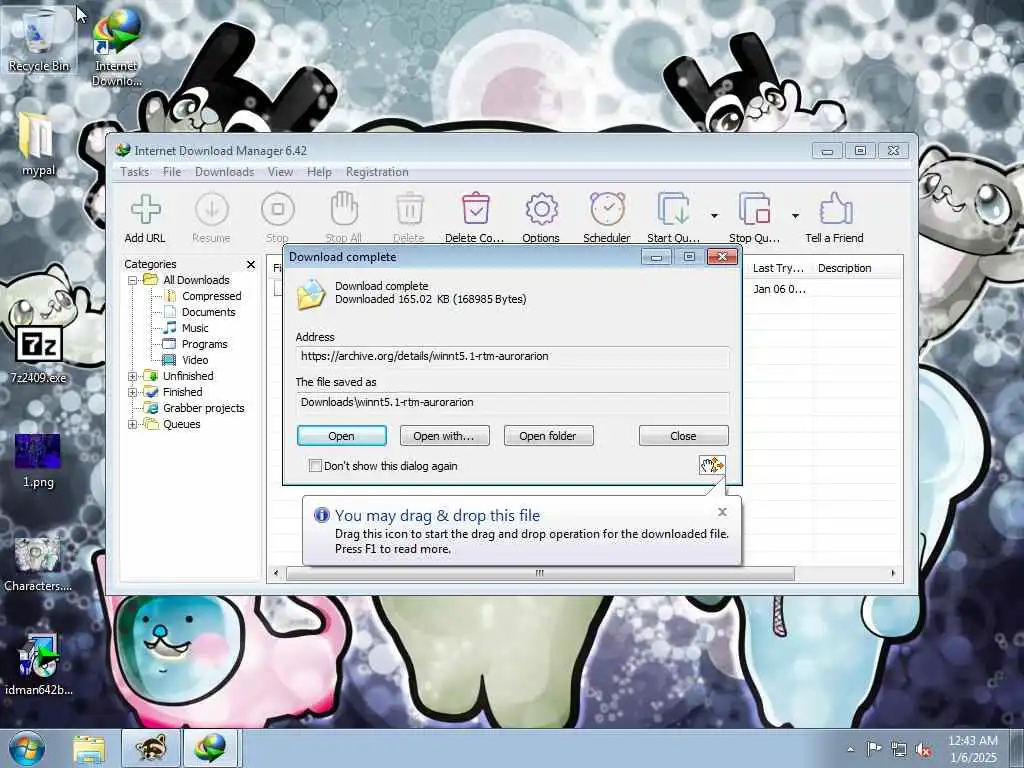
Task: Click the IDM taskbar icon
Action: click(x=211, y=748)
